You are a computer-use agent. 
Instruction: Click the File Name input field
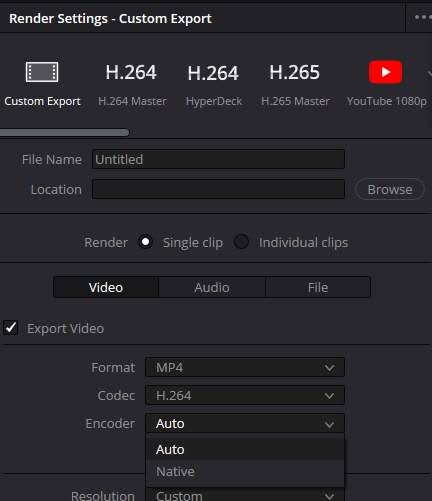point(218,159)
